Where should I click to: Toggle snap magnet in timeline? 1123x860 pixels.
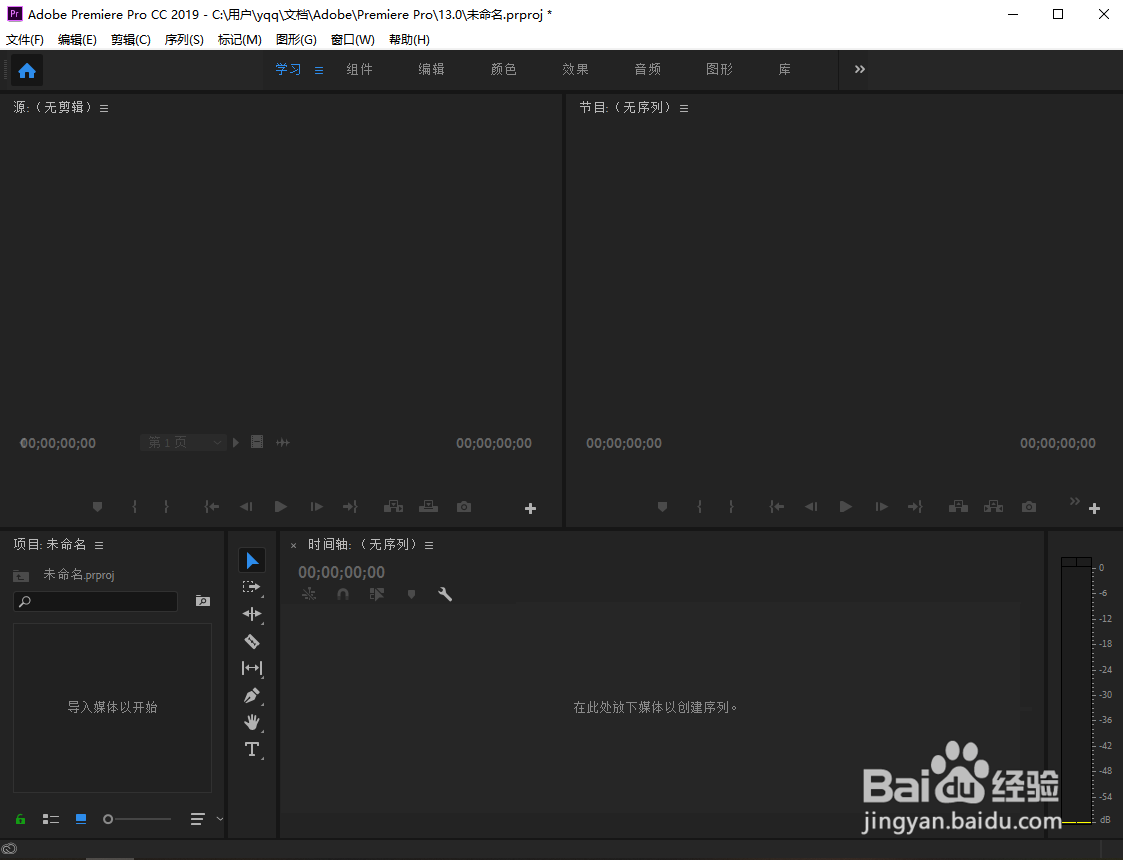pyautogui.click(x=343, y=594)
